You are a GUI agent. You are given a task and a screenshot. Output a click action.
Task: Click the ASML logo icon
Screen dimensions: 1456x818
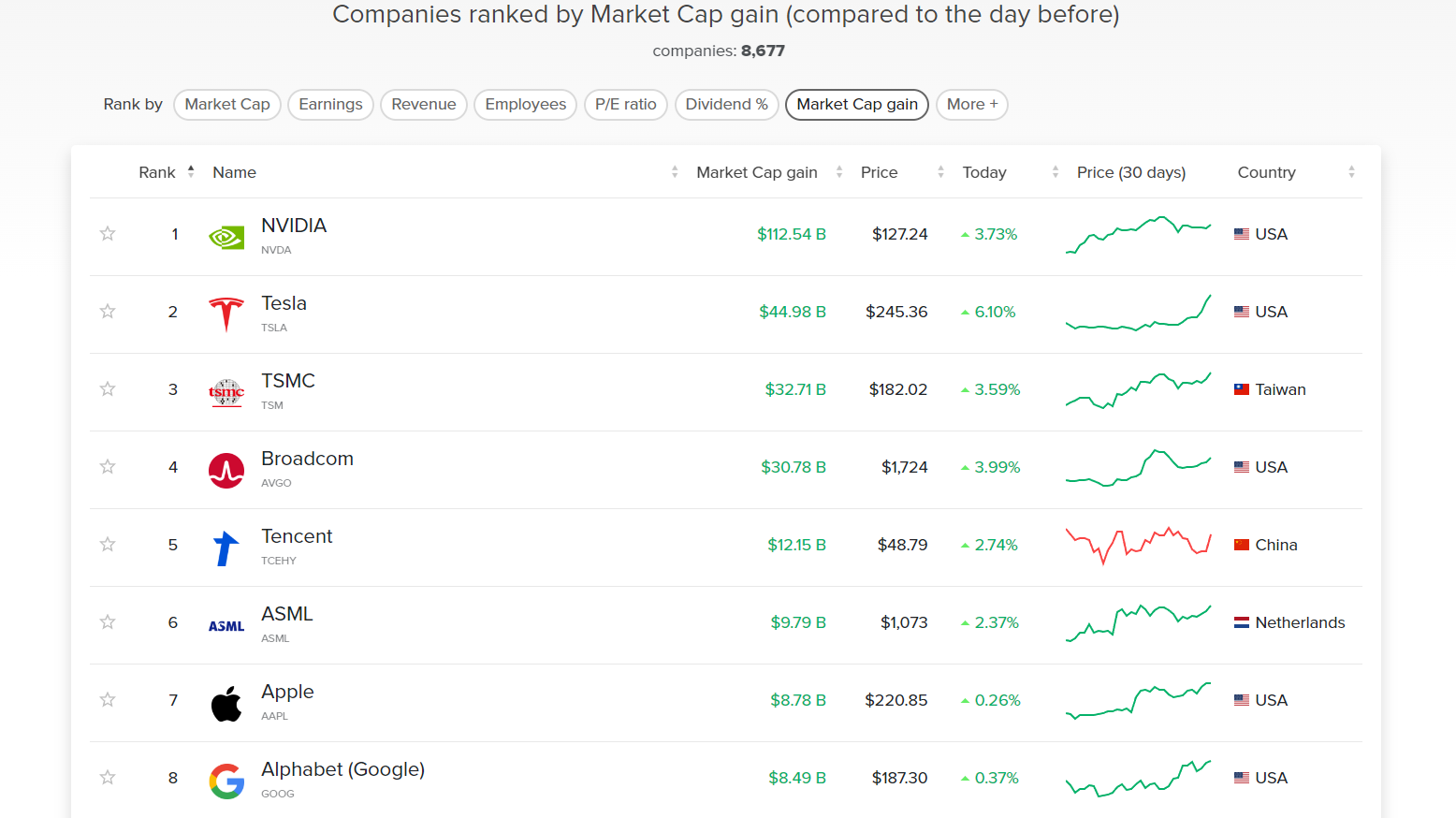click(226, 626)
